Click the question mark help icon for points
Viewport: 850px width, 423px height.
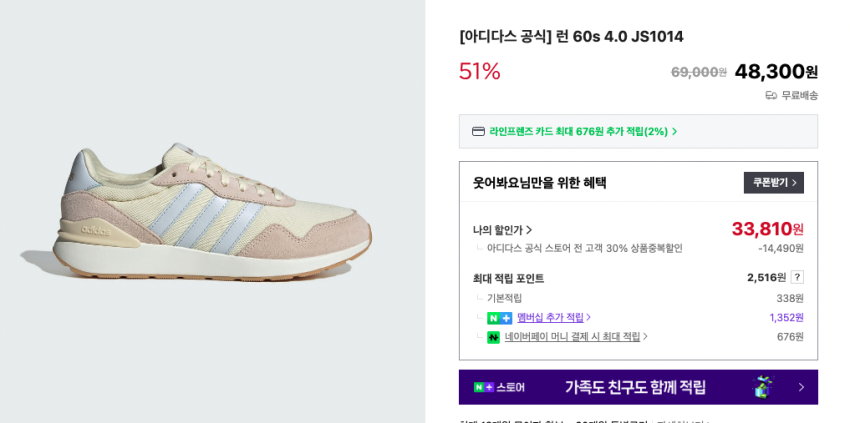797,277
